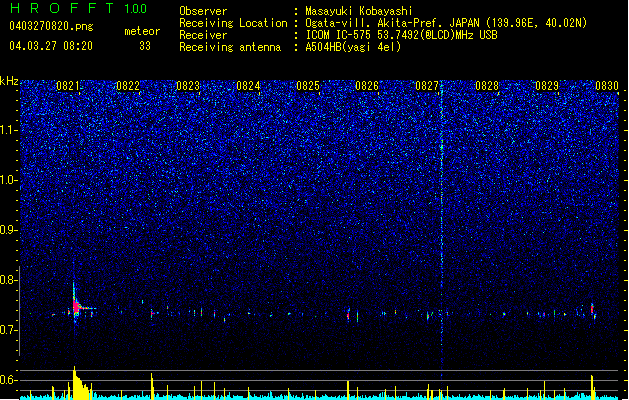This screenshot has width=629, height=400.
Task: Click the tallest yellow intensity peak near 0821
Action: [75, 382]
